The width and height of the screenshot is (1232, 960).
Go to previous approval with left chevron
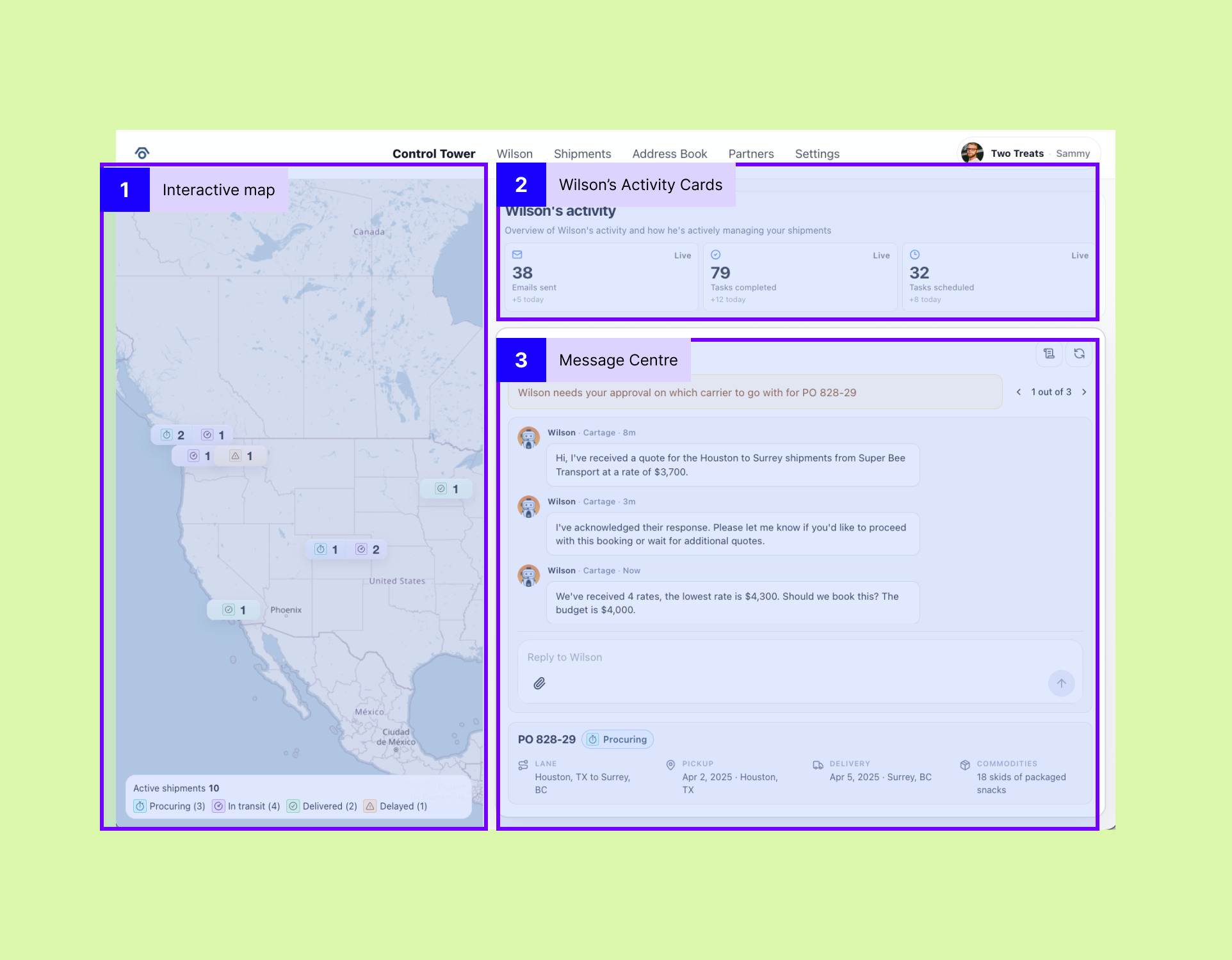coord(1019,392)
